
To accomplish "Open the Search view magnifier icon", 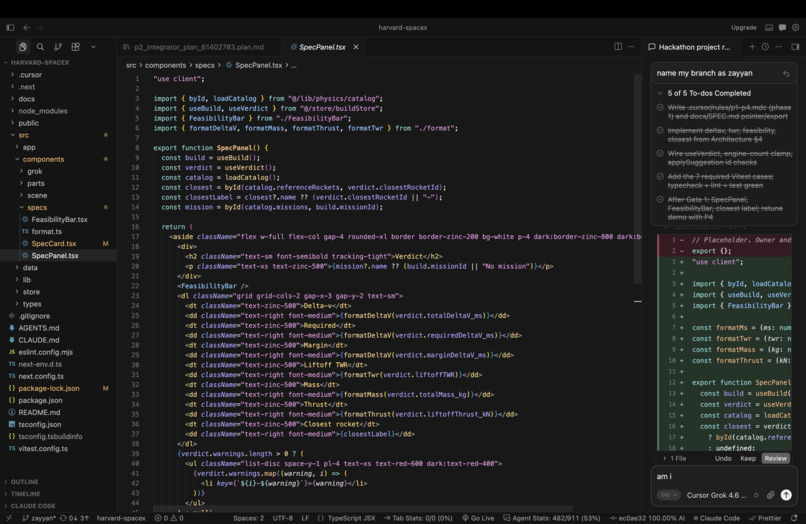I will (40, 47).
